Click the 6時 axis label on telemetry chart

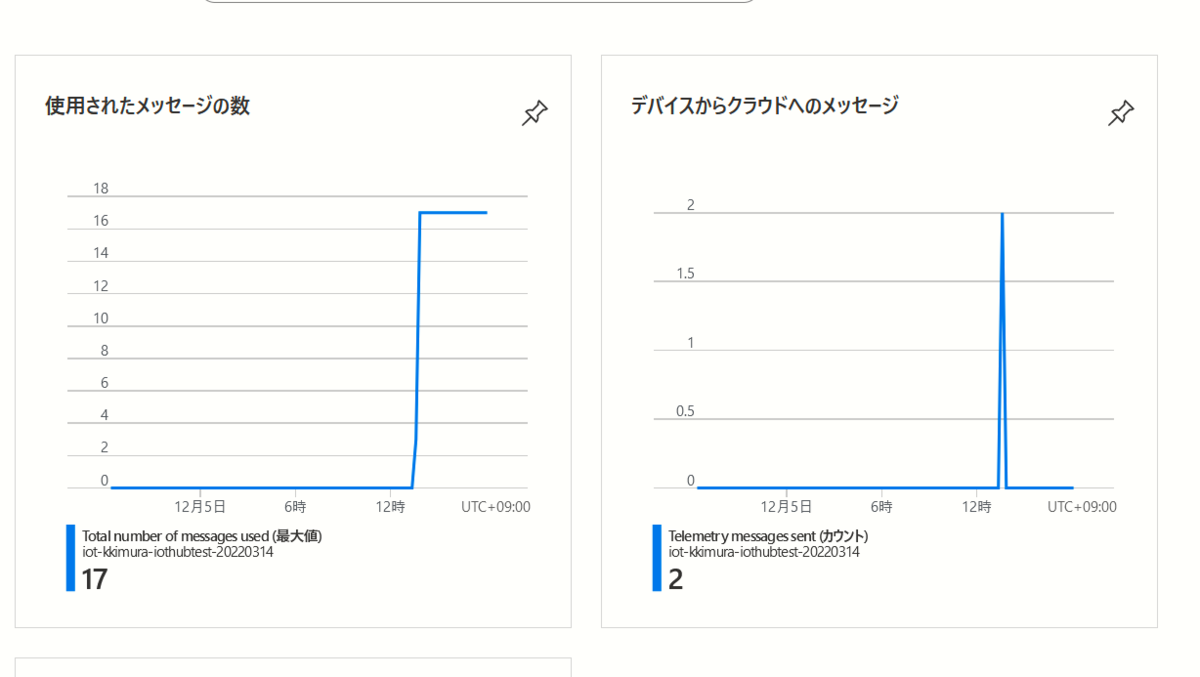click(881, 507)
